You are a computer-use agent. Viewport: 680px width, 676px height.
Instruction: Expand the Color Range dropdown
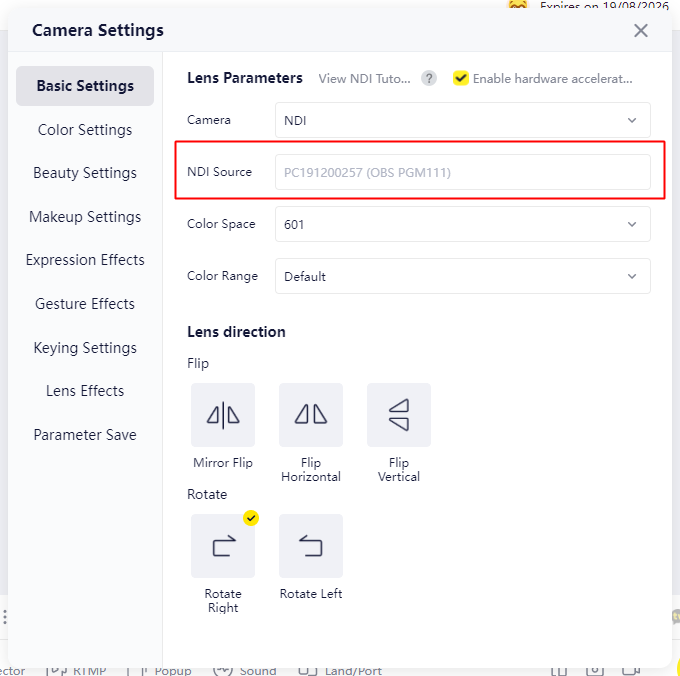coord(462,276)
